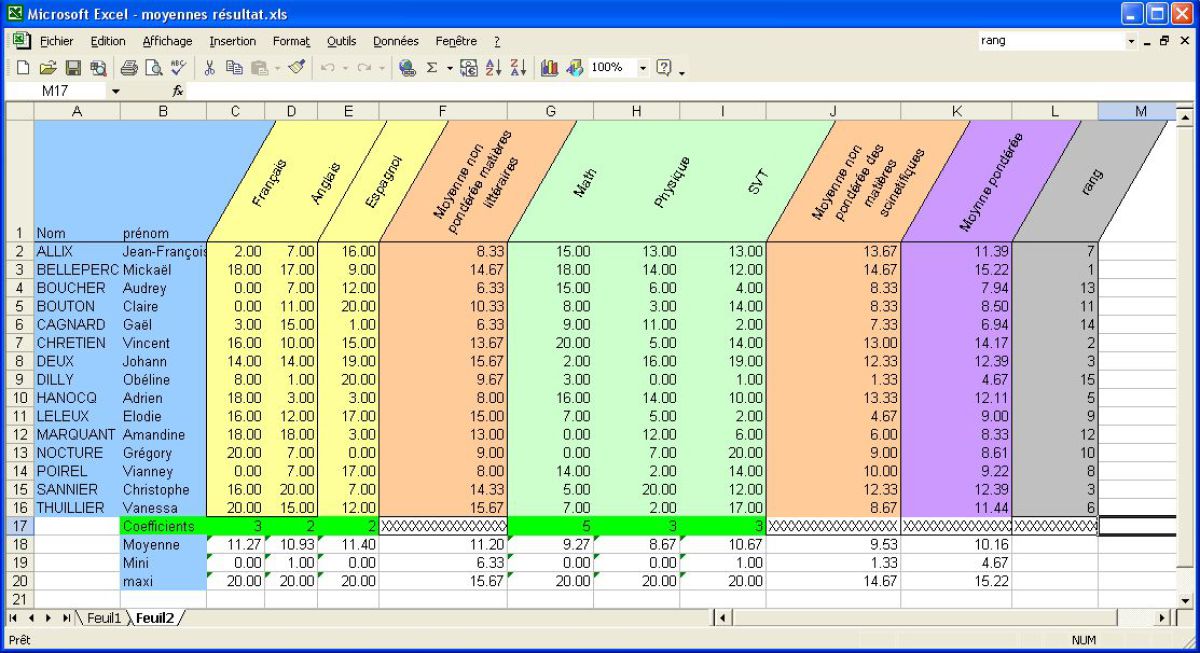Click the Paste clipboard icon
The height and width of the screenshot is (653, 1200).
point(259,68)
